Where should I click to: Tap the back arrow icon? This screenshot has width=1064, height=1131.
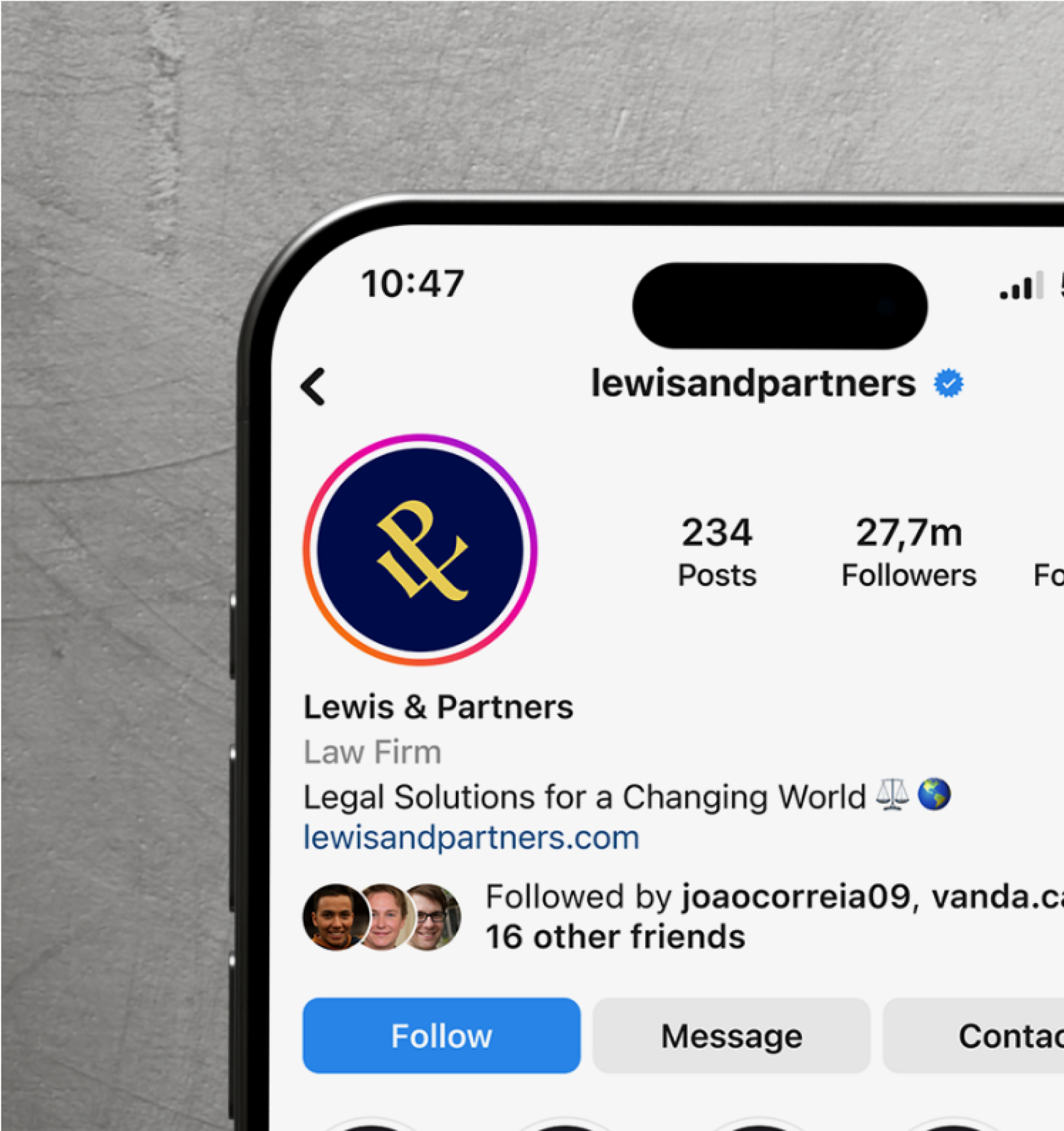click(x=313, y=386)
